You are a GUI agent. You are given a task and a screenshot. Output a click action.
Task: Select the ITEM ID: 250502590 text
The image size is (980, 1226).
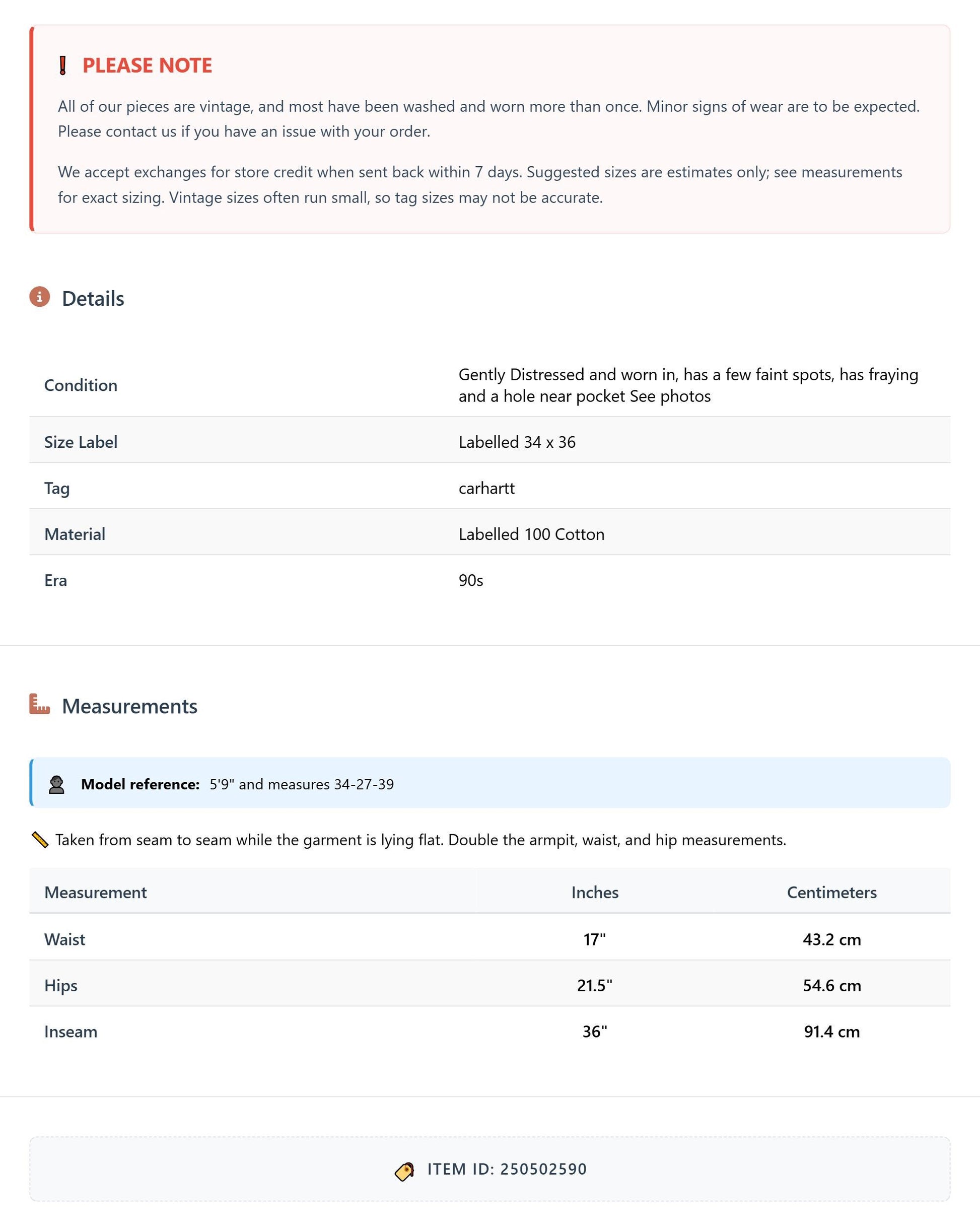coord(507,1169)
